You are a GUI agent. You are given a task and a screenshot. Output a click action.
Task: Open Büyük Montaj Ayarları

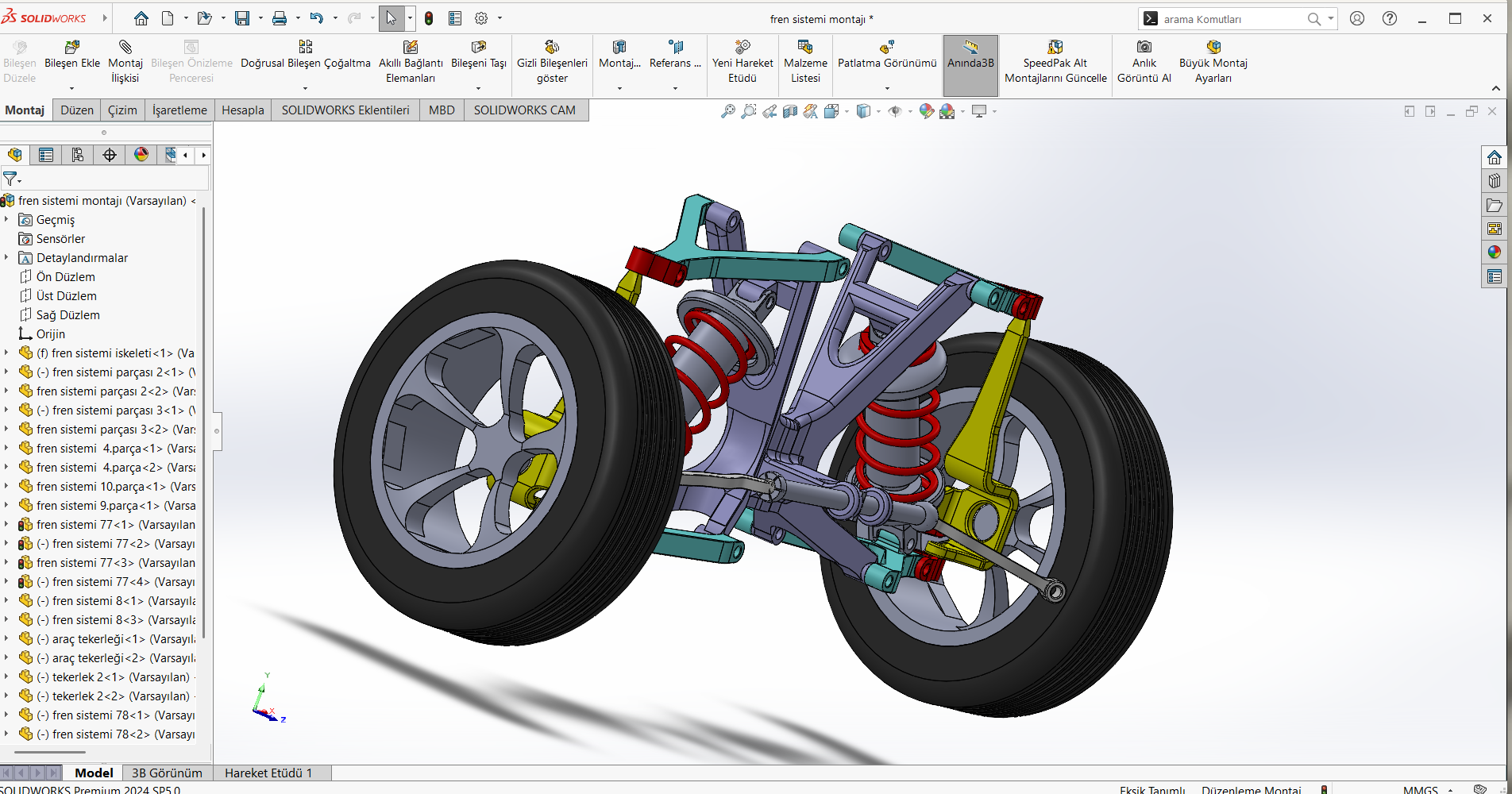[1213, 62]
